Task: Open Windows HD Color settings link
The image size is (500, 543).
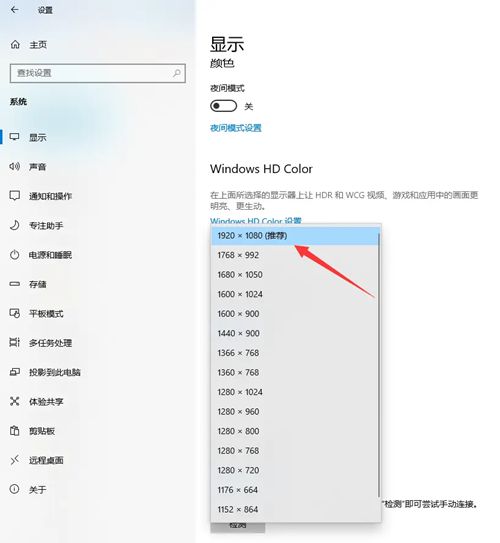Action: [x=256, y=220]
